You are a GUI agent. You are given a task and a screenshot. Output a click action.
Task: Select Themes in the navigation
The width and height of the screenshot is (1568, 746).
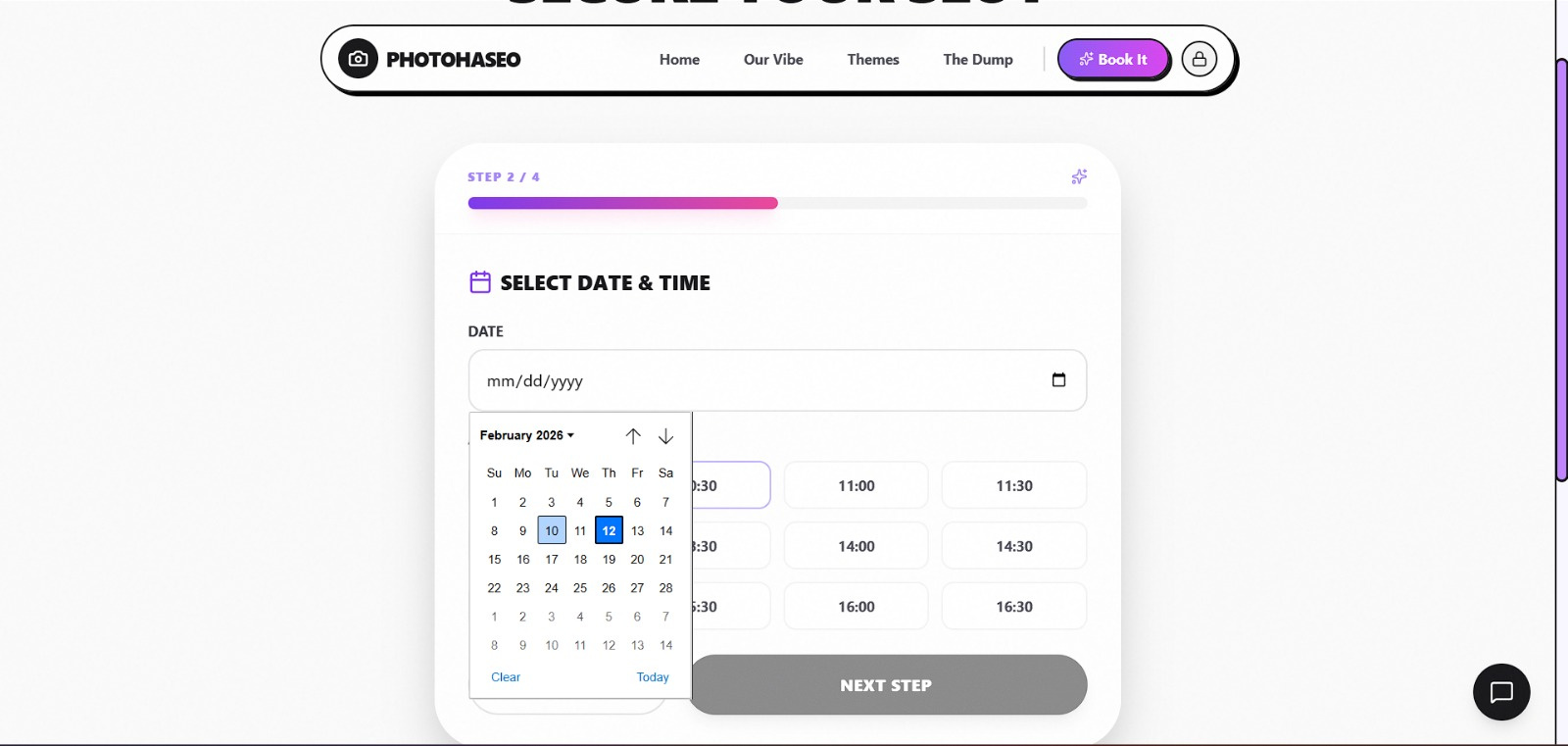coord(872,59)
